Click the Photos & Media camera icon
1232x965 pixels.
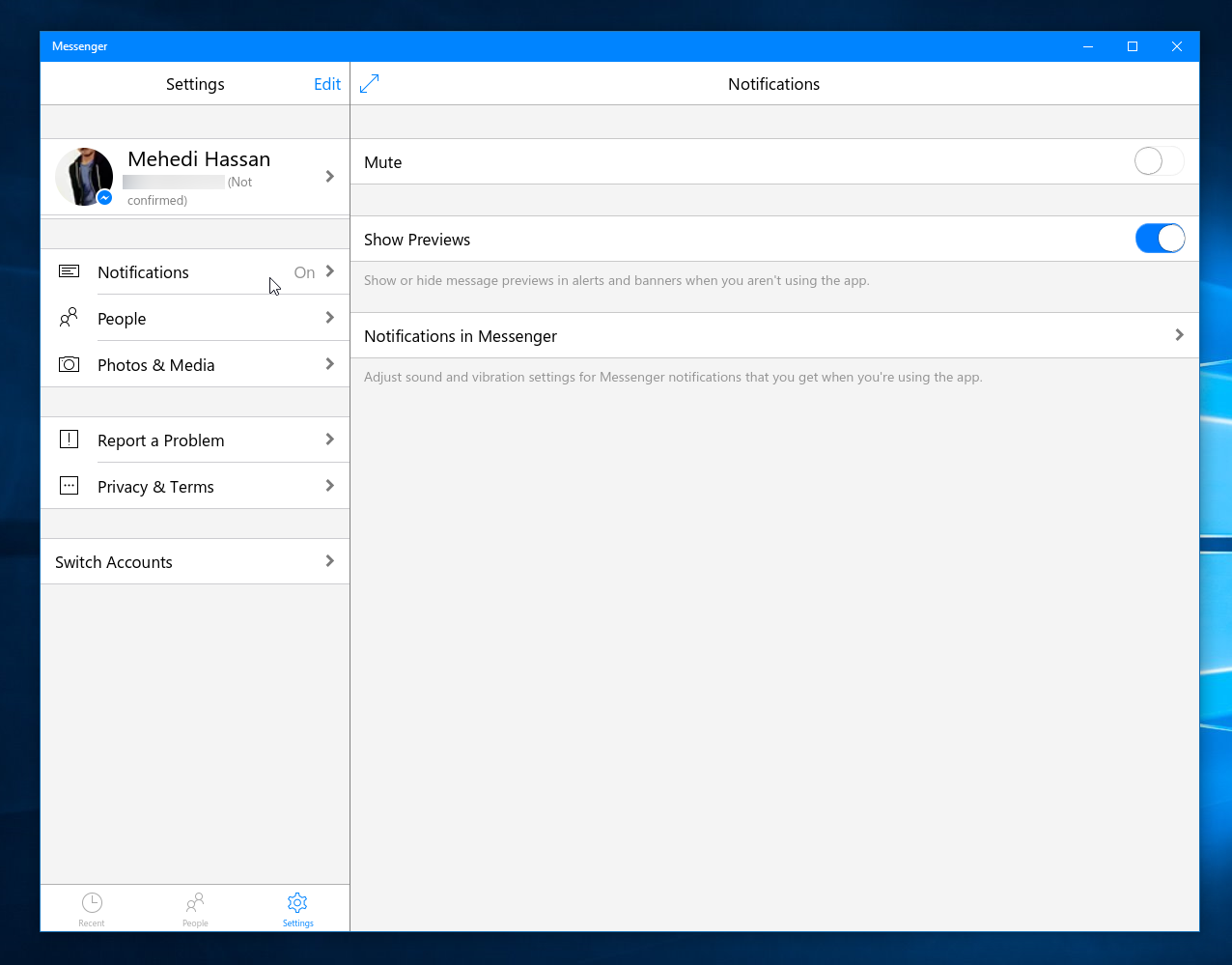(69, 364)
